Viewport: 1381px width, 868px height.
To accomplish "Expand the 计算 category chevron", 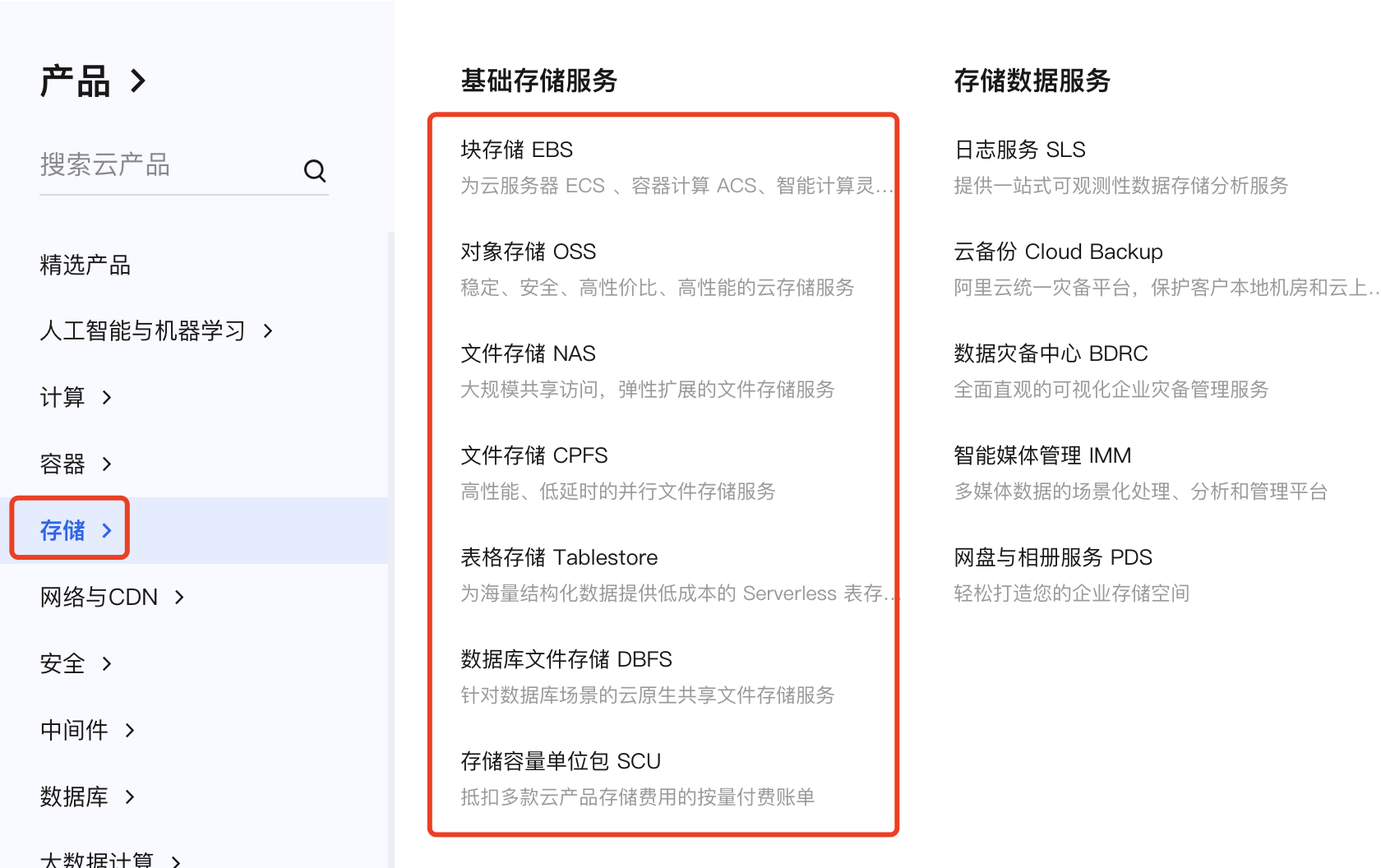I will [105, 397].
